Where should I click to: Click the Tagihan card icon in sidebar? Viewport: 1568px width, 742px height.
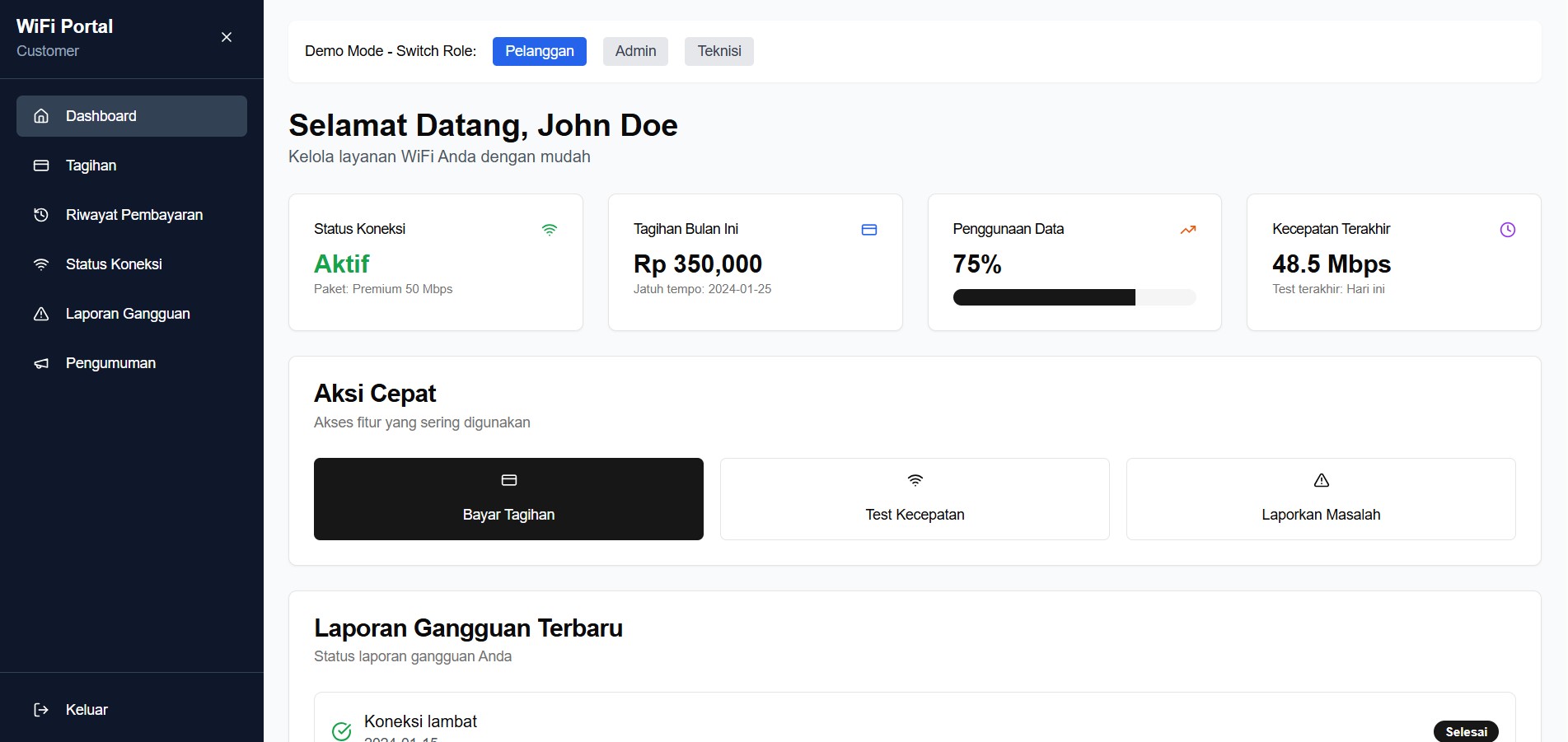(x=41, y=166)
